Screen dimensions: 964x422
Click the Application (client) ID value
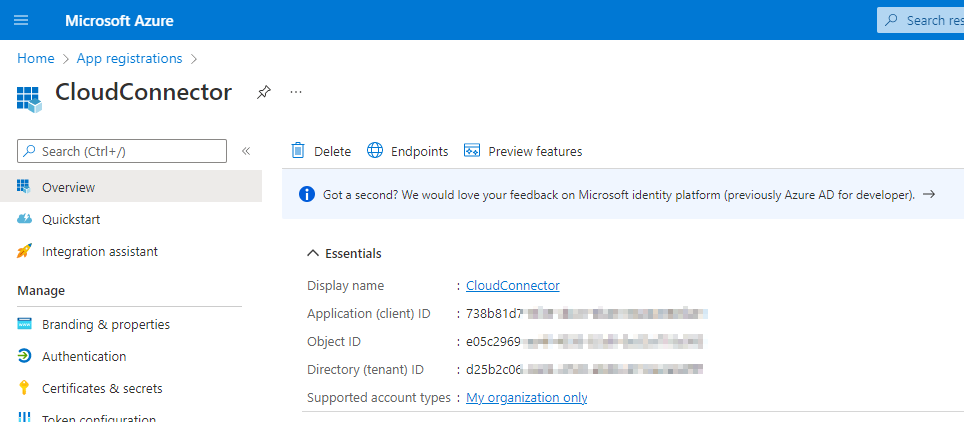[587, 314]
